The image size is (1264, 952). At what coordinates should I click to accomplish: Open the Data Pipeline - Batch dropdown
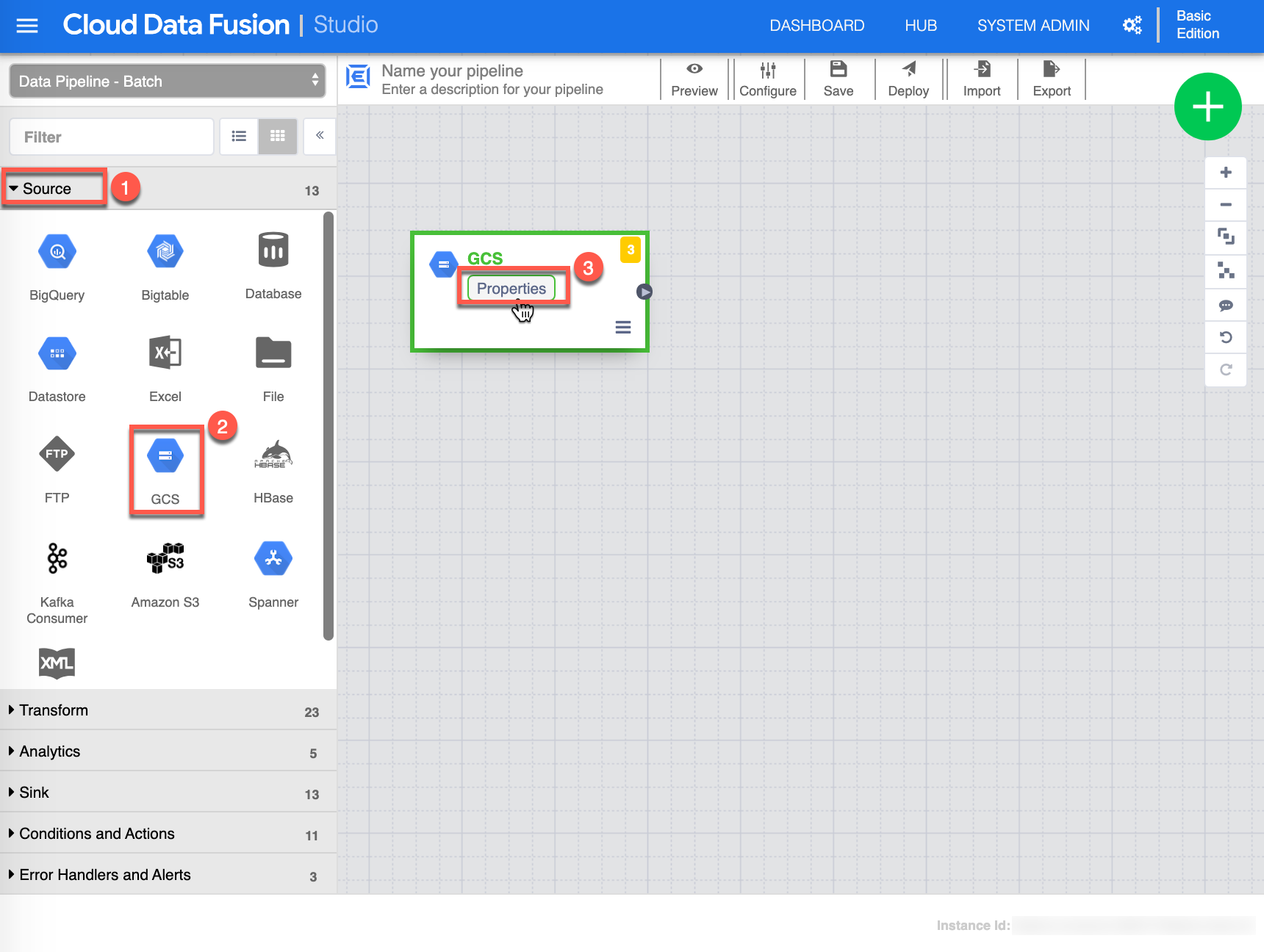(x=168, y=81)
